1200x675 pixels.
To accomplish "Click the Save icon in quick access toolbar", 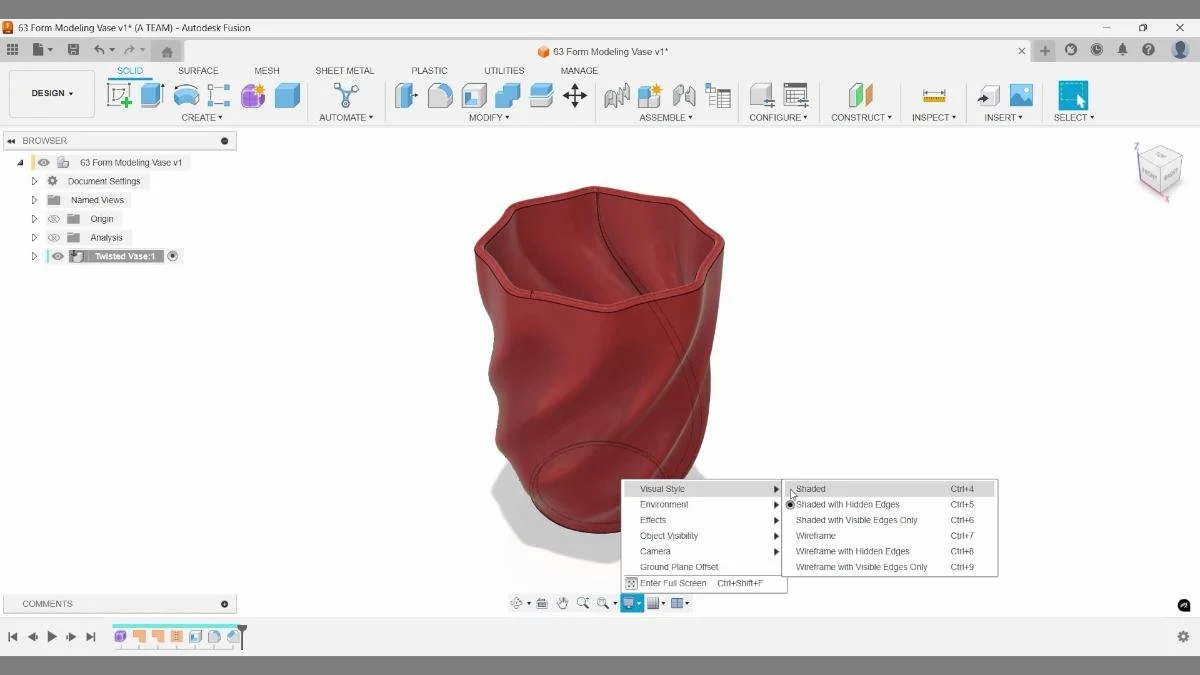I will [x=72, y=47].
